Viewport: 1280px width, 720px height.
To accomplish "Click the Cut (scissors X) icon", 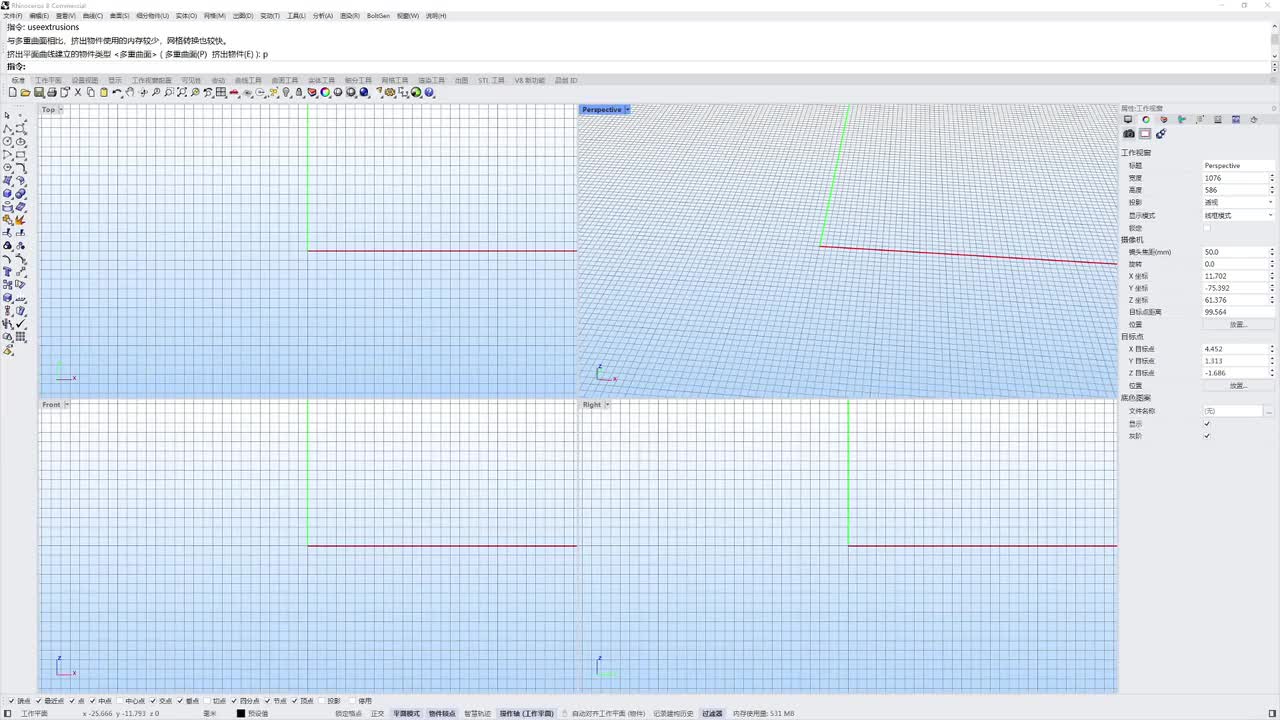I will pos(78,92).
